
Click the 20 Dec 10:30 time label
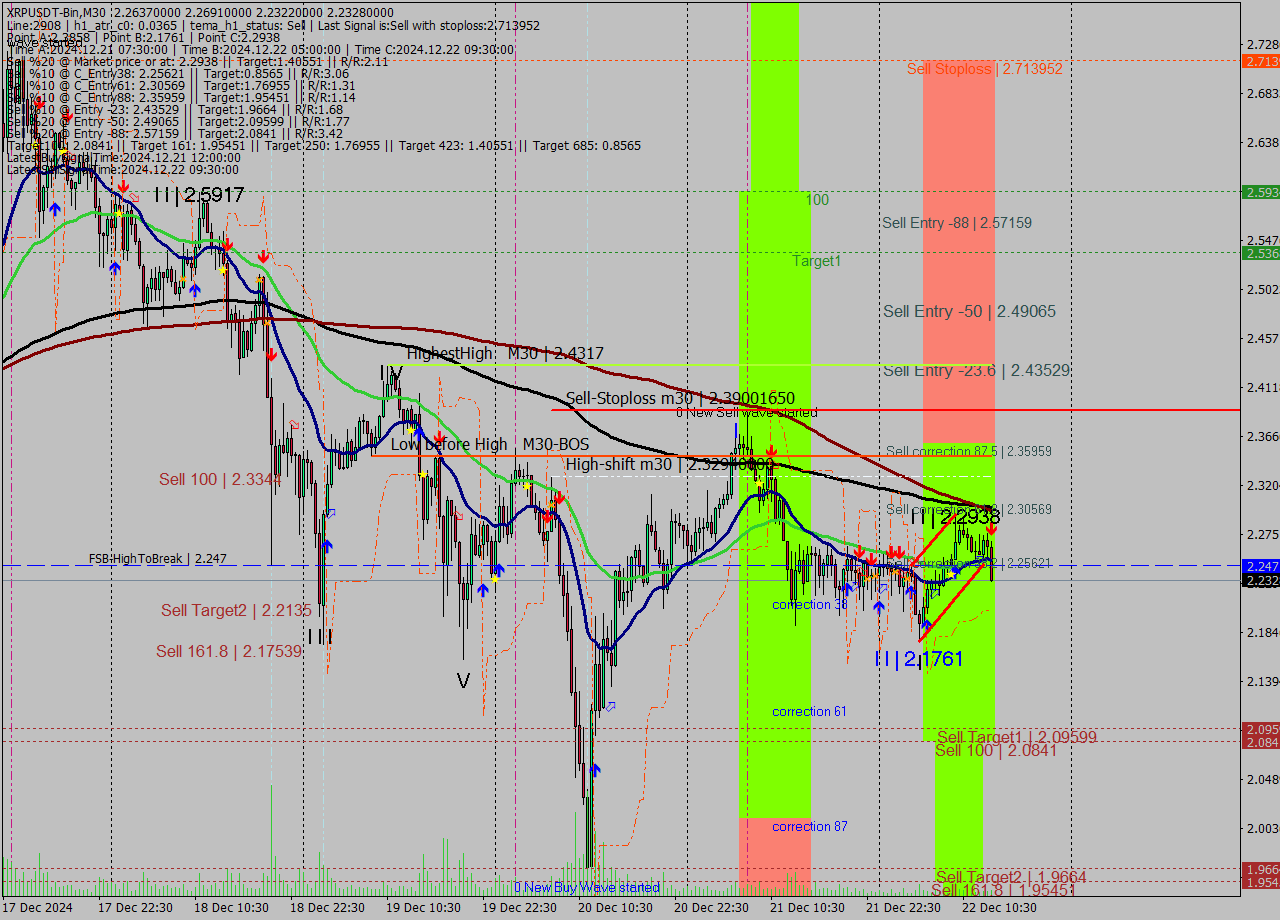pyautogui.click(x=615, y=908)
